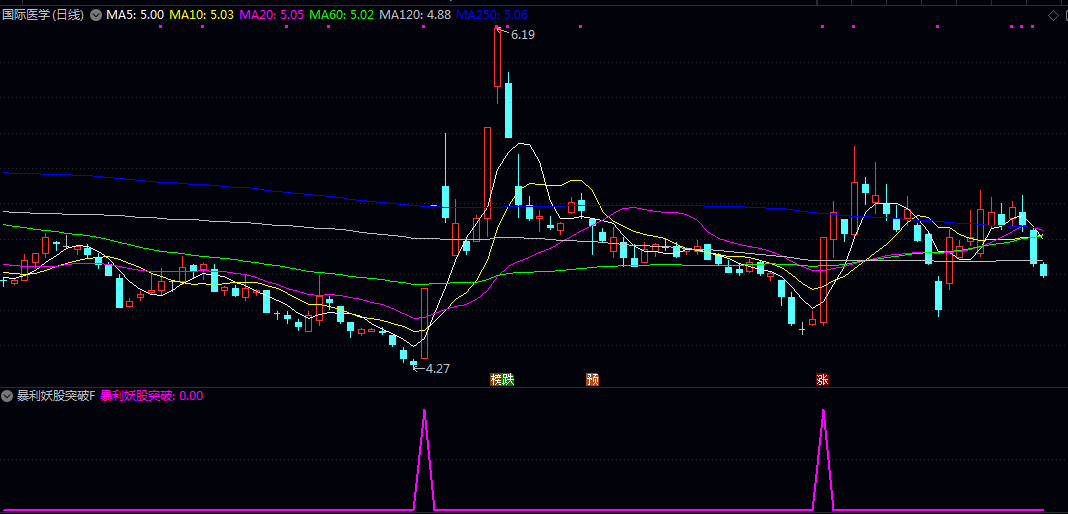Viewport: 1068px width, 514px height.
Task: Click the MA120 value label
Action: [x=415, y=14]
